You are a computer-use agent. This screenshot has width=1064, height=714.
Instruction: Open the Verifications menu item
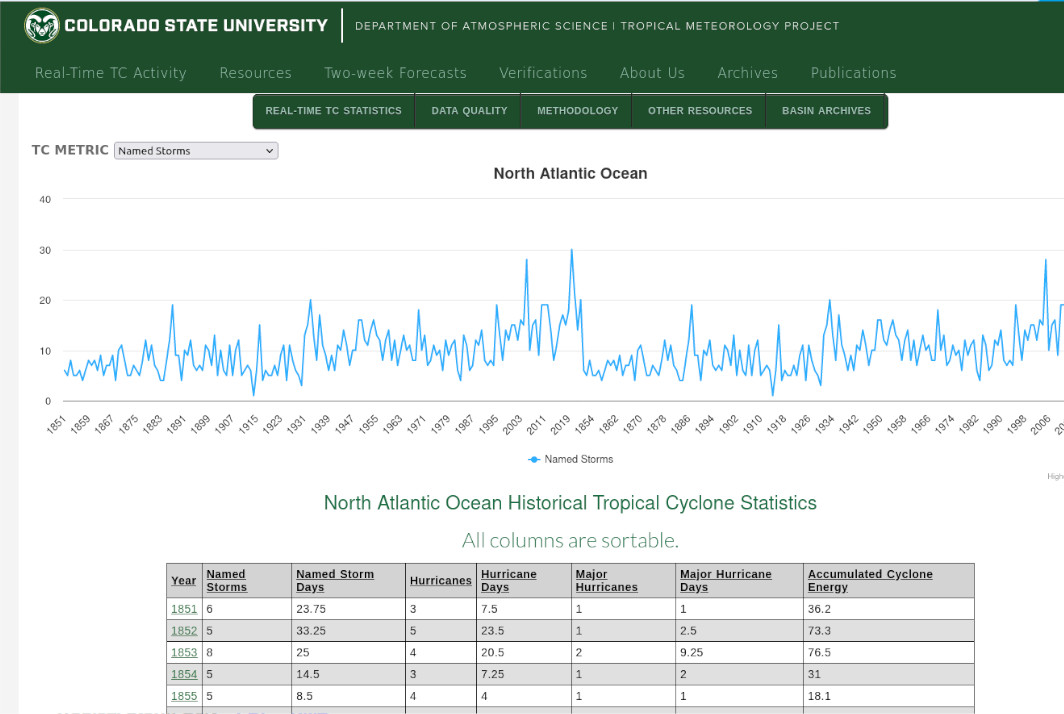[x=543, y=73]
